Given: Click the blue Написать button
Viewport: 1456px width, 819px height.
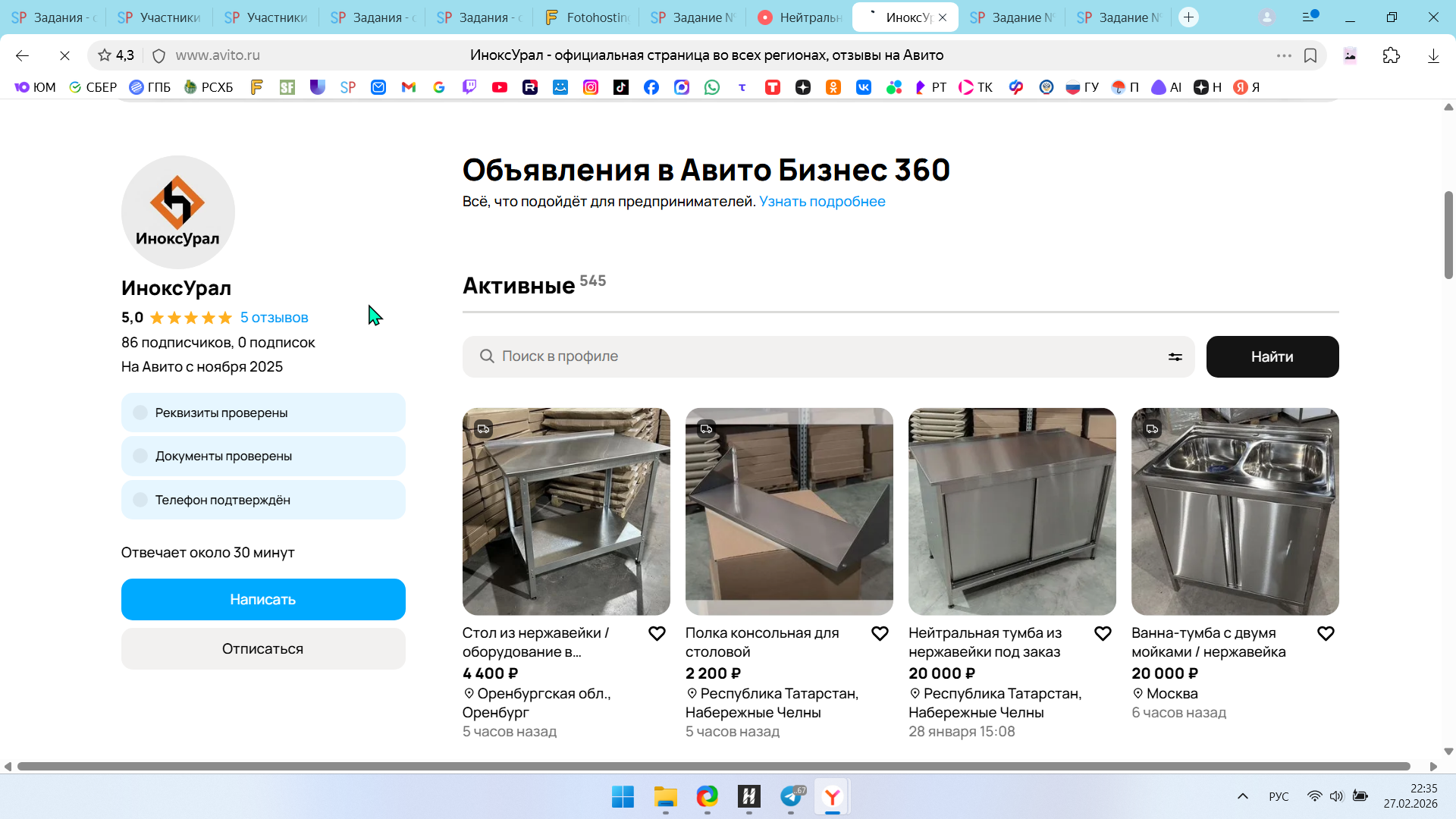Looking at the screenshot, I should point(263,599).
